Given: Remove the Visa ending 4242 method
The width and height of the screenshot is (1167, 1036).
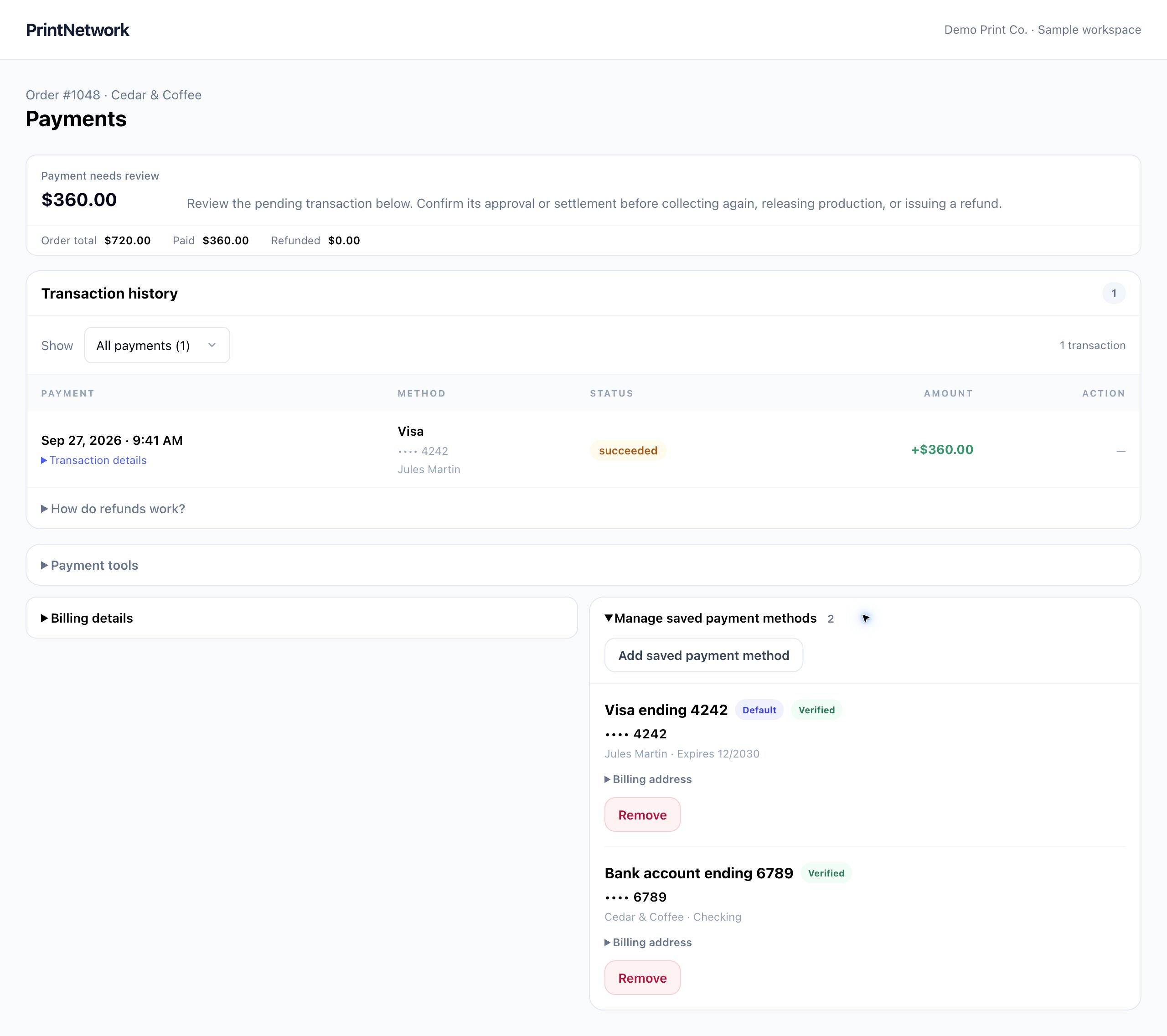Looking at the screenshot, I should pos(642,814).
